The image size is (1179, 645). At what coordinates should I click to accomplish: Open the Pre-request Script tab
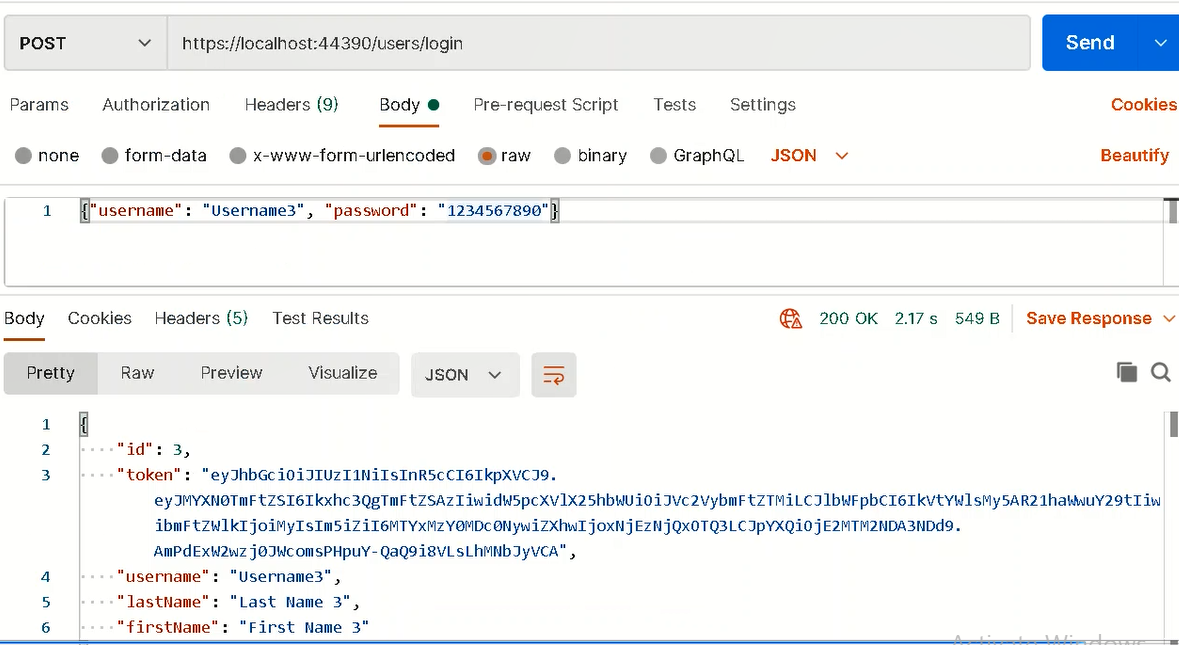546,104
